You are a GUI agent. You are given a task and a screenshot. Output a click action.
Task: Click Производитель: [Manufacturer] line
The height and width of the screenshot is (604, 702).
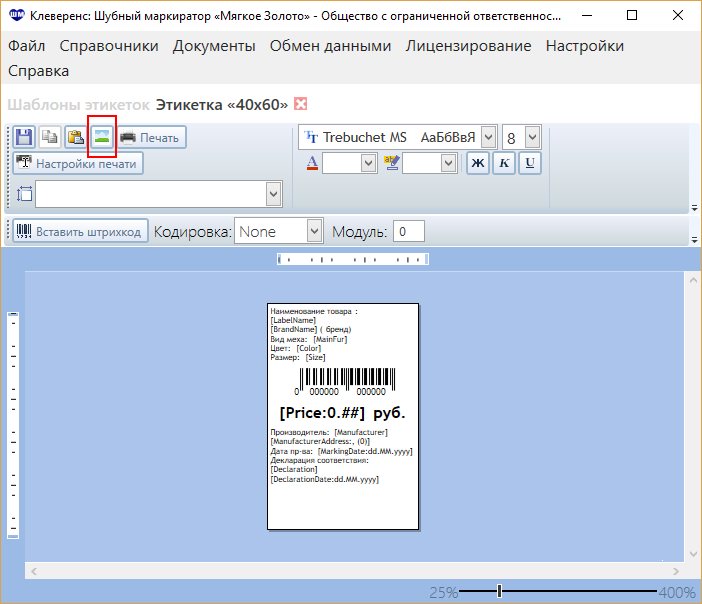[x=329, y=432]
